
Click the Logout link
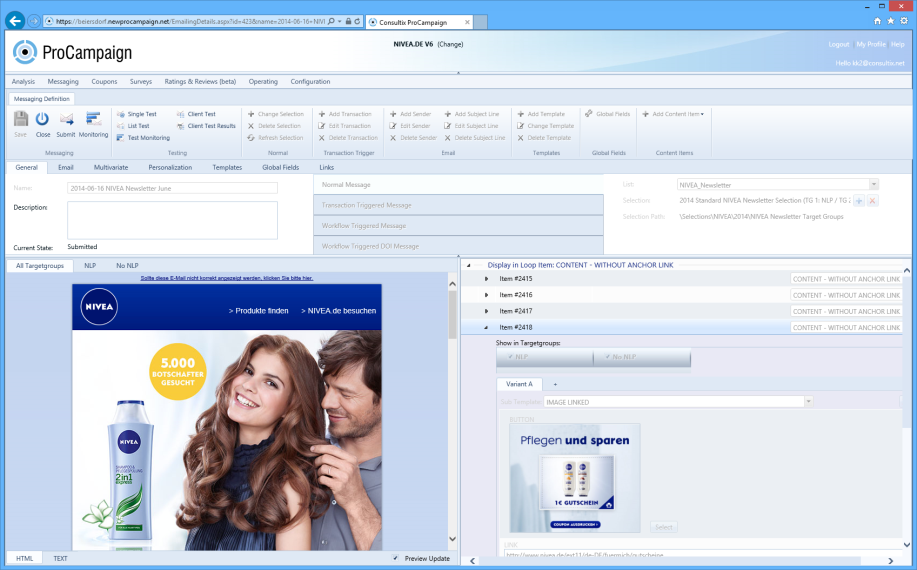838,44
